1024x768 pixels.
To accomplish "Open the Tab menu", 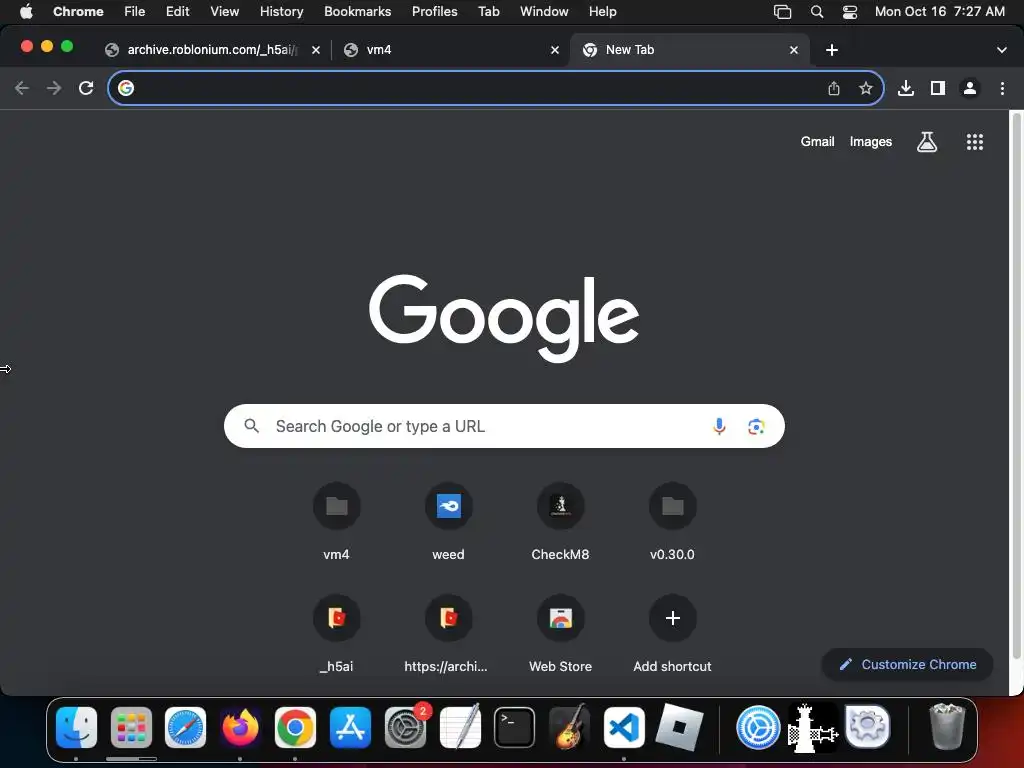I will [488, 11].
